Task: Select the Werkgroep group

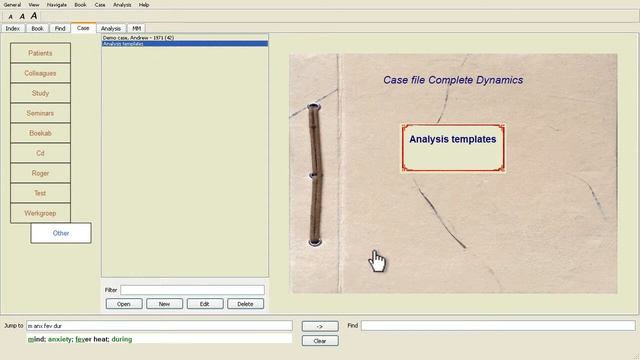Action: (x=40, y=213)
